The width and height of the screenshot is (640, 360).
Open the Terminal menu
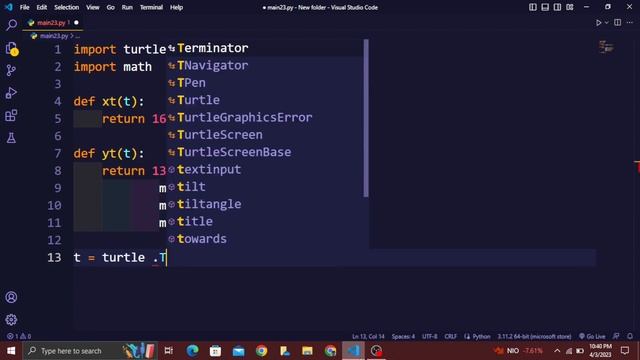[151, 7]
